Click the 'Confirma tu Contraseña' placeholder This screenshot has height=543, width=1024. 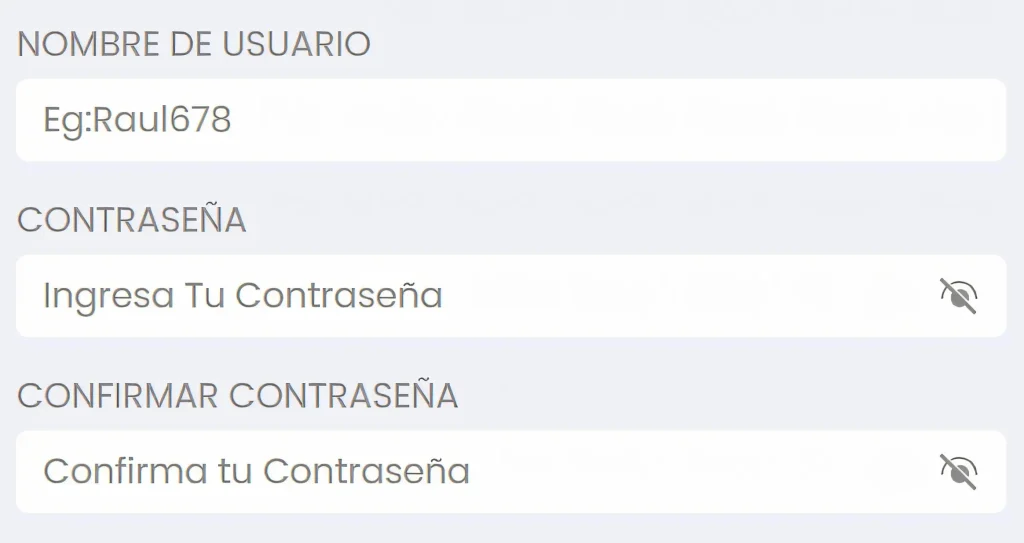256,472
